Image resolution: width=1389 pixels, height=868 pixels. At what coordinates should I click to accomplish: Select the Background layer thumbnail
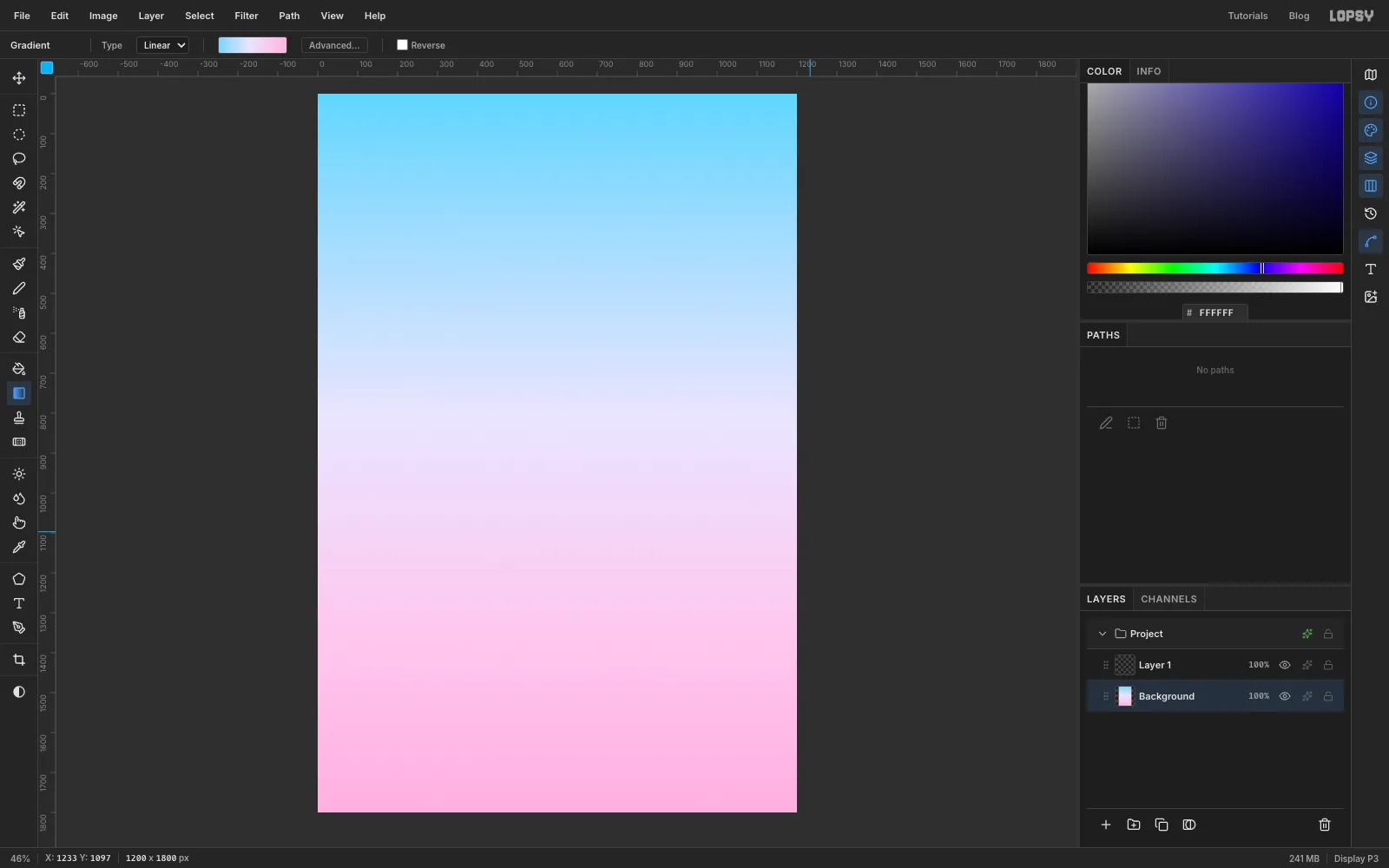[x=1125, y=696]
